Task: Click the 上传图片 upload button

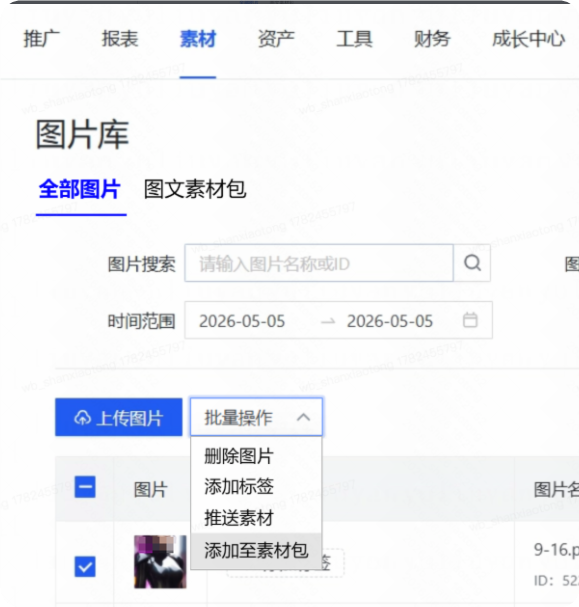Action: click(118, 417)
